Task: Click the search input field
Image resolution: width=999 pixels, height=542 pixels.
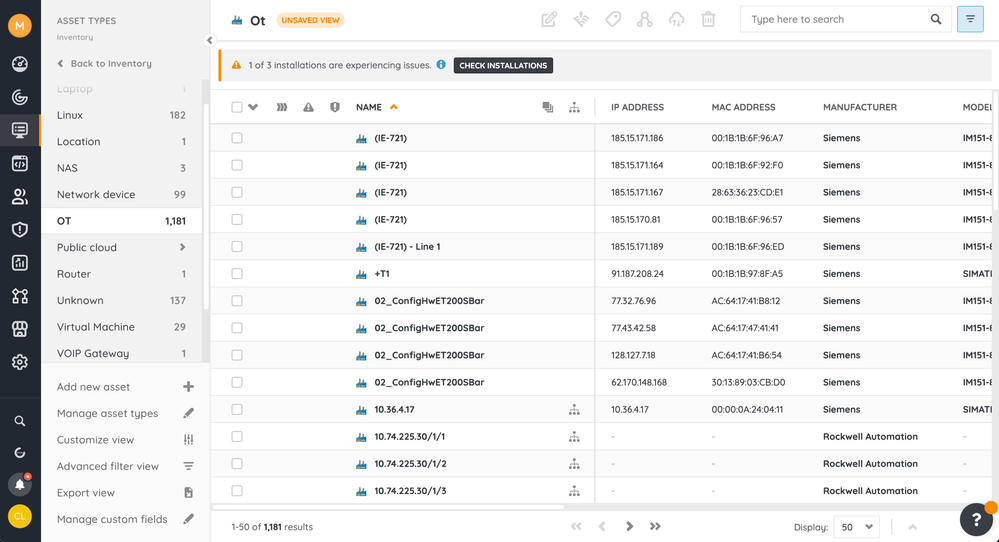Action: pos(835,19)
